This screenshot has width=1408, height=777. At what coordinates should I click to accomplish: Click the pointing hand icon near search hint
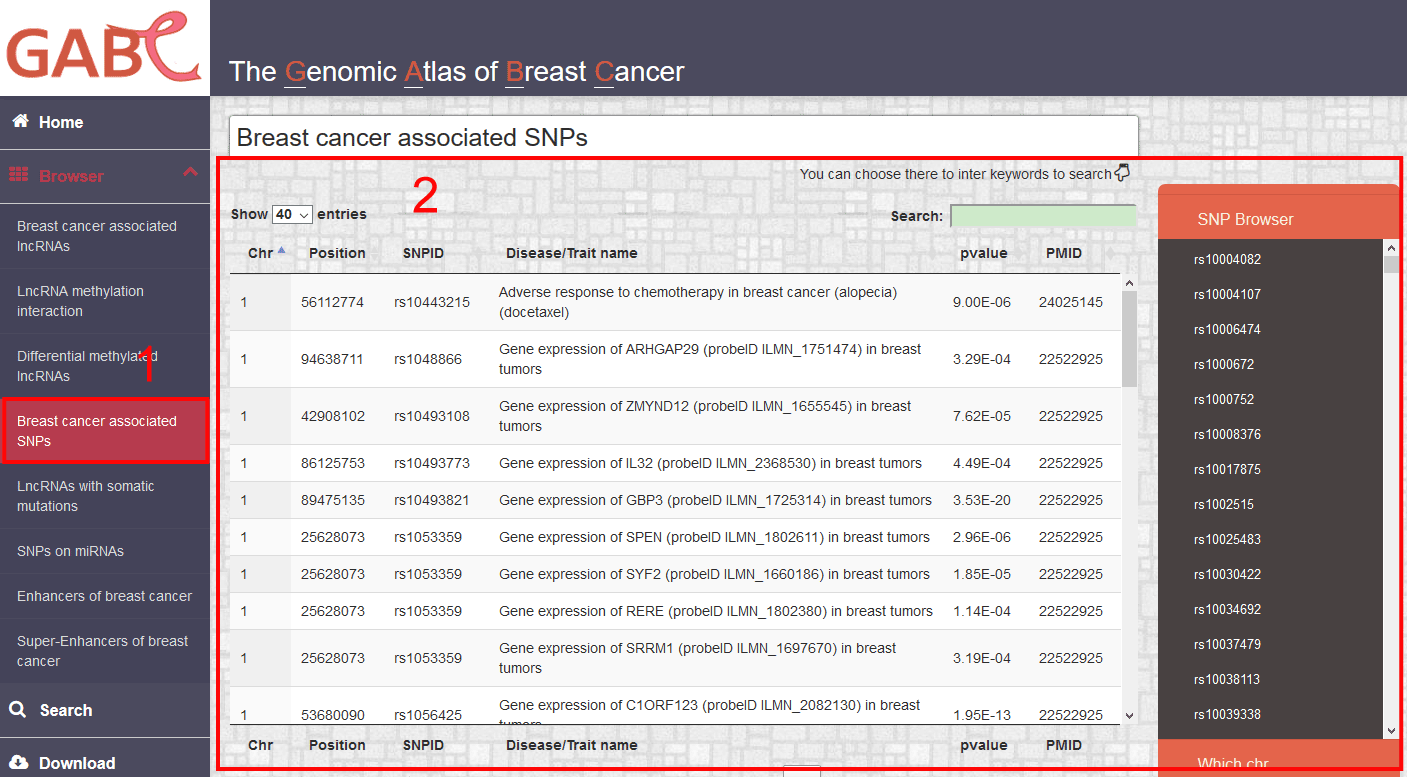coord(1122,172)
